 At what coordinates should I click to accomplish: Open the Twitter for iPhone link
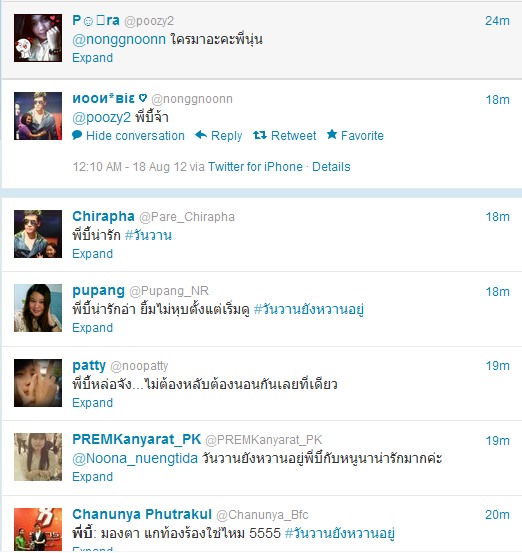[255, 167]
